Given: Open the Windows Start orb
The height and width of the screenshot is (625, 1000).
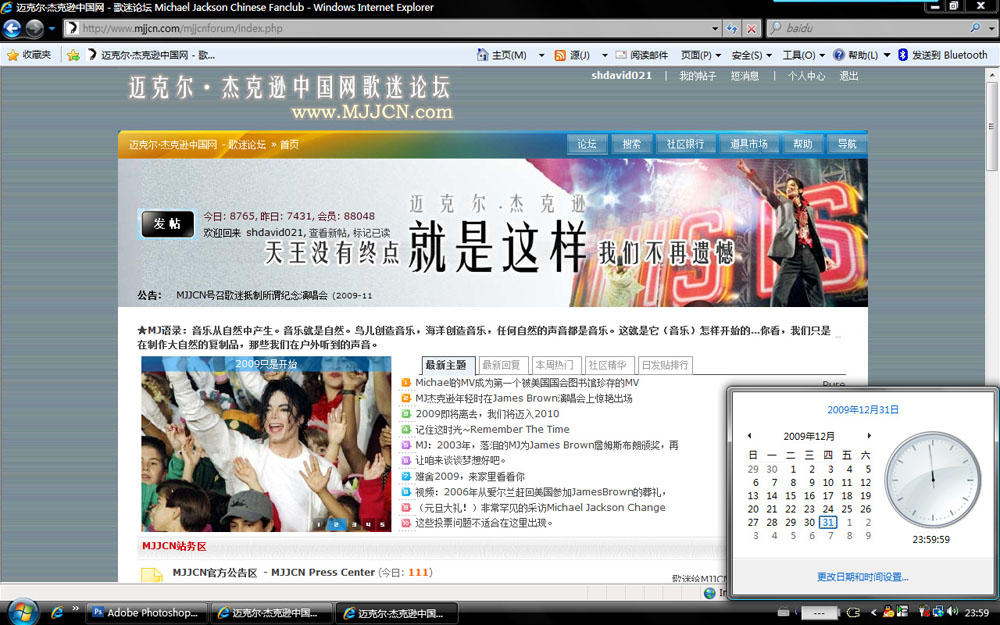Looking at the screenshot, I should click(22, 612).
